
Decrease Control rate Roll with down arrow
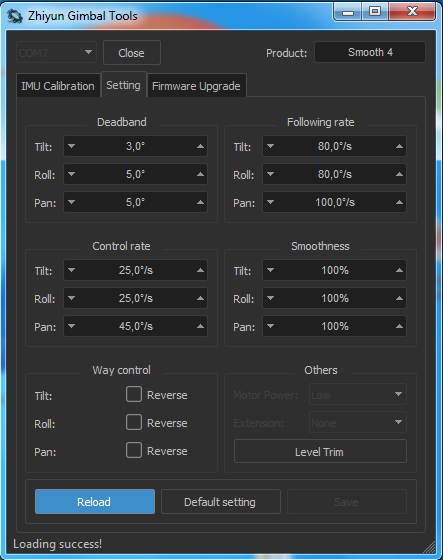click(71, 298)
